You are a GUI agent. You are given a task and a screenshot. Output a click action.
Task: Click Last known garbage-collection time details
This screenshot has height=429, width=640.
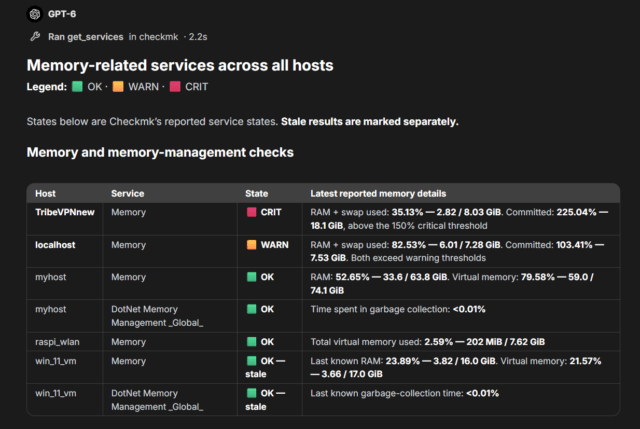tap(404, 393)
